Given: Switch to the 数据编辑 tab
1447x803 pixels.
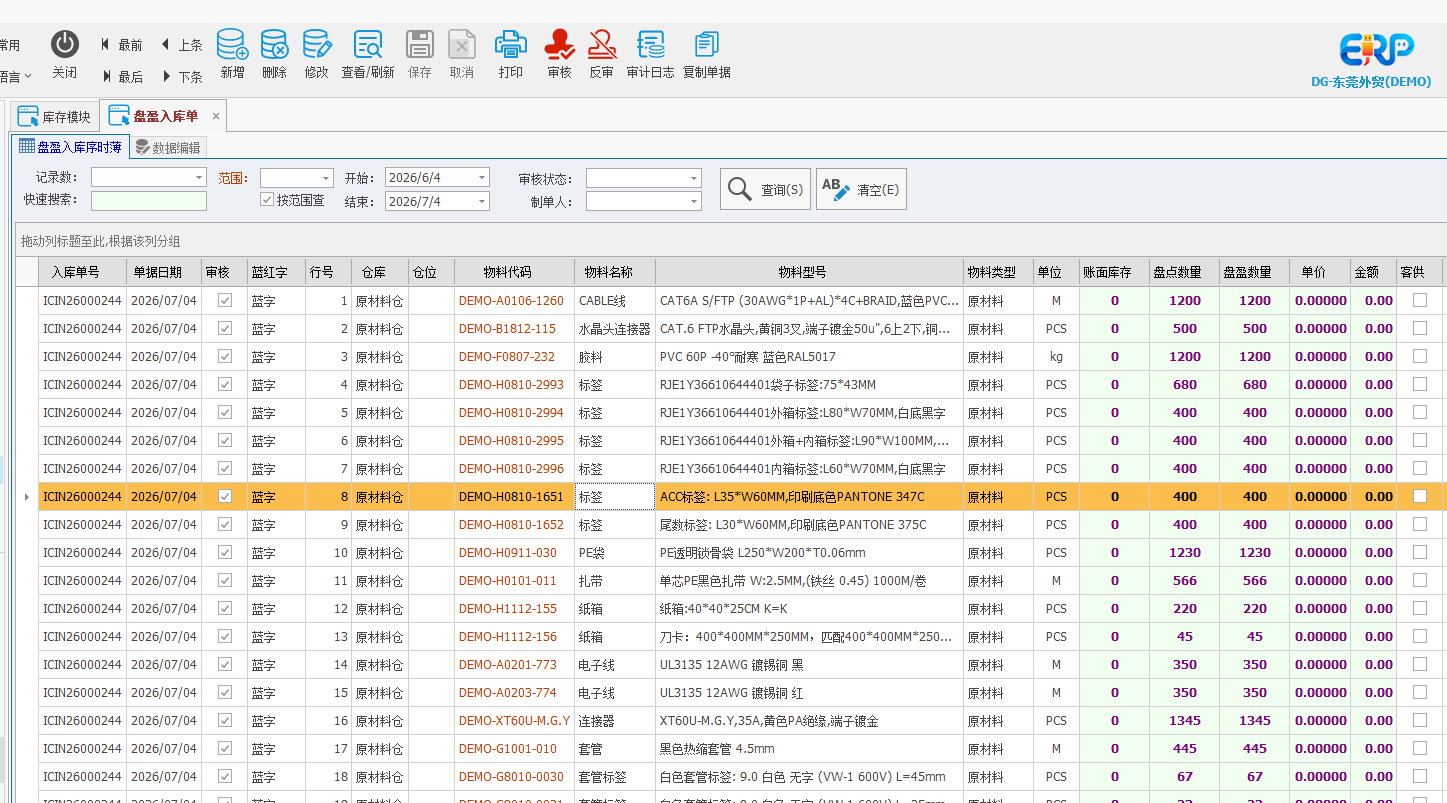Looking at the screenshot, I should [x=168, y=147].
